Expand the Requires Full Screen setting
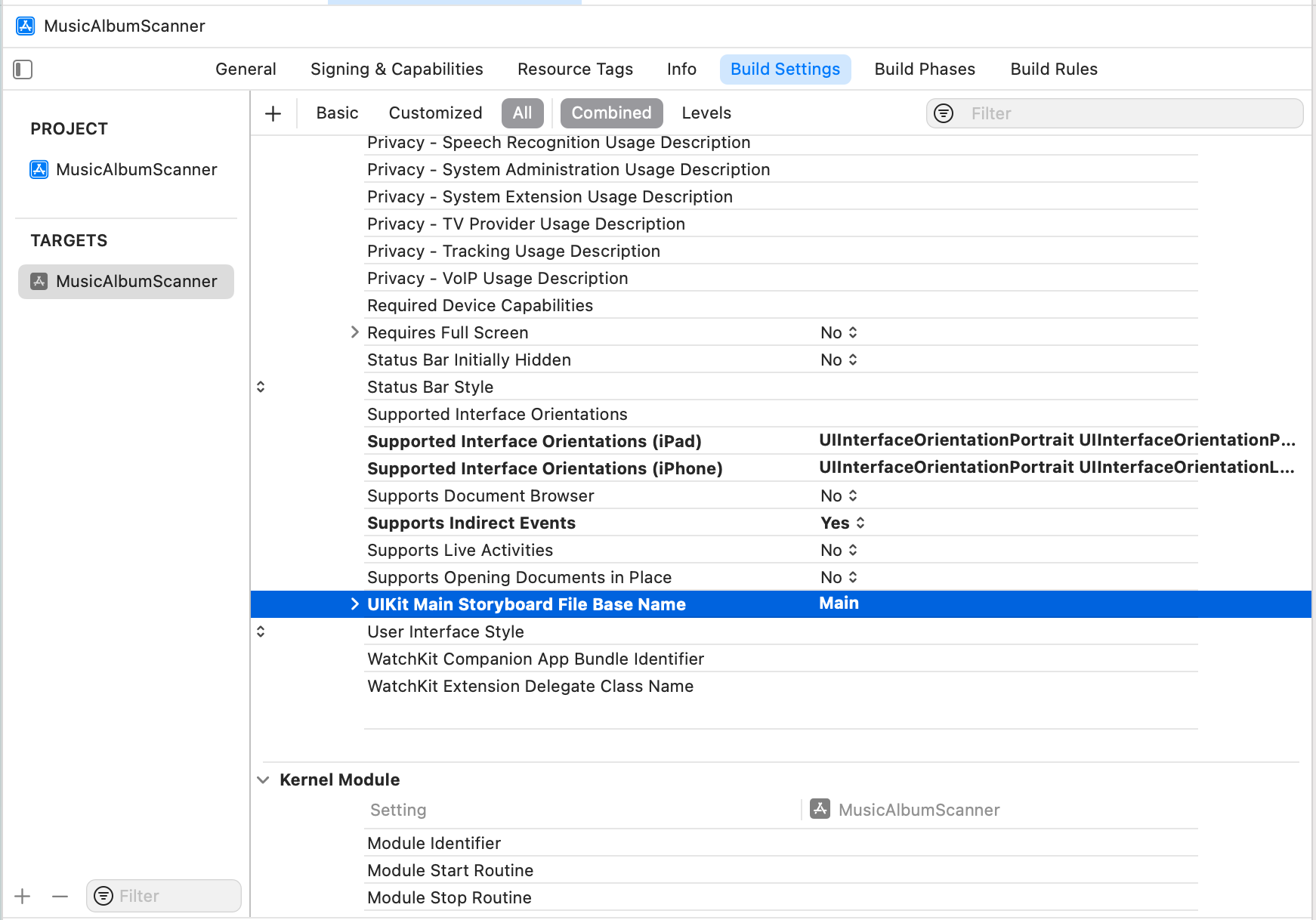This screenshot has height=920, width=1316. [354, 332]
